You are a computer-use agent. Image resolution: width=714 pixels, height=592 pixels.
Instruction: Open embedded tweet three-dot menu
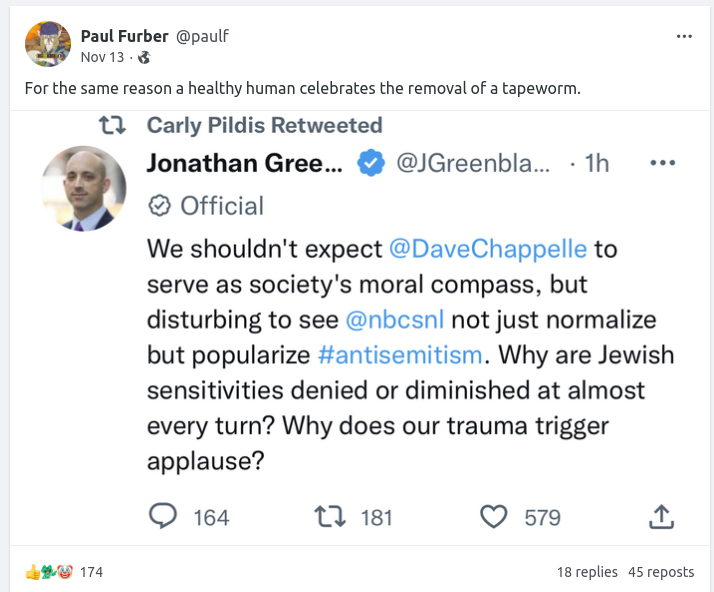[662, 163]
